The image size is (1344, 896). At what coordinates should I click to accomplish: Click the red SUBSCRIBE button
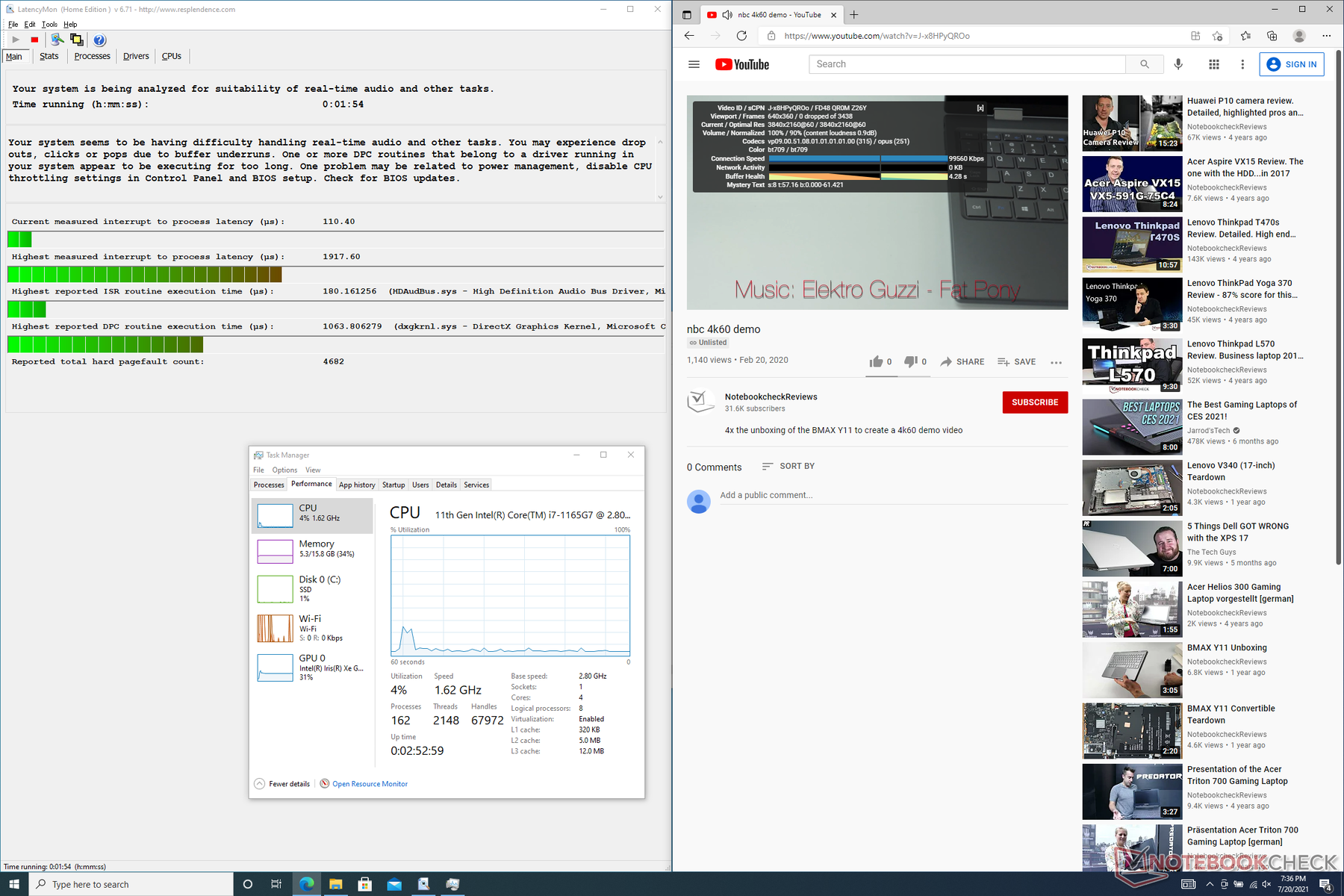[1035, 402]
